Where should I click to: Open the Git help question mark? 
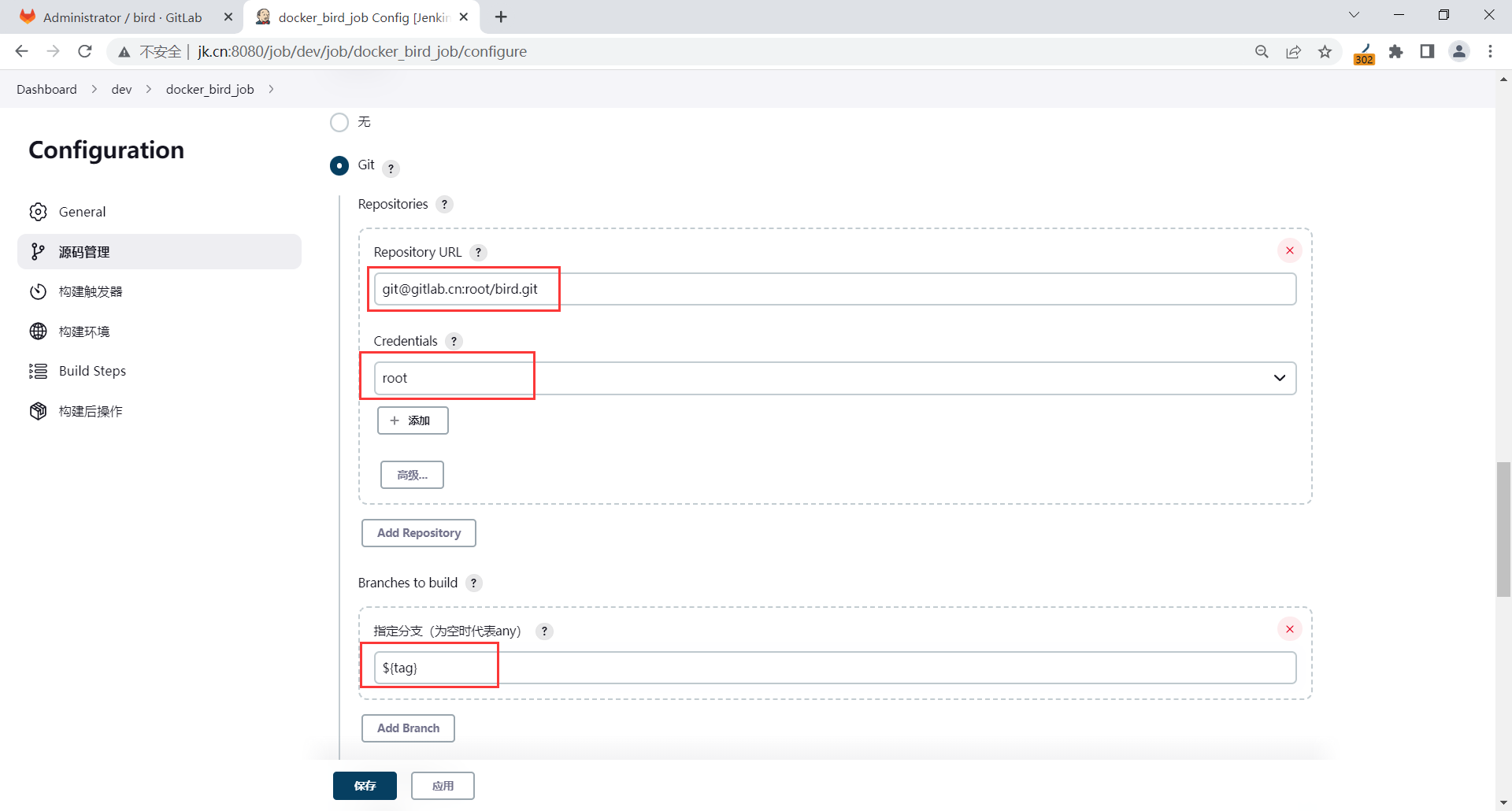click(x=391, y=168)
